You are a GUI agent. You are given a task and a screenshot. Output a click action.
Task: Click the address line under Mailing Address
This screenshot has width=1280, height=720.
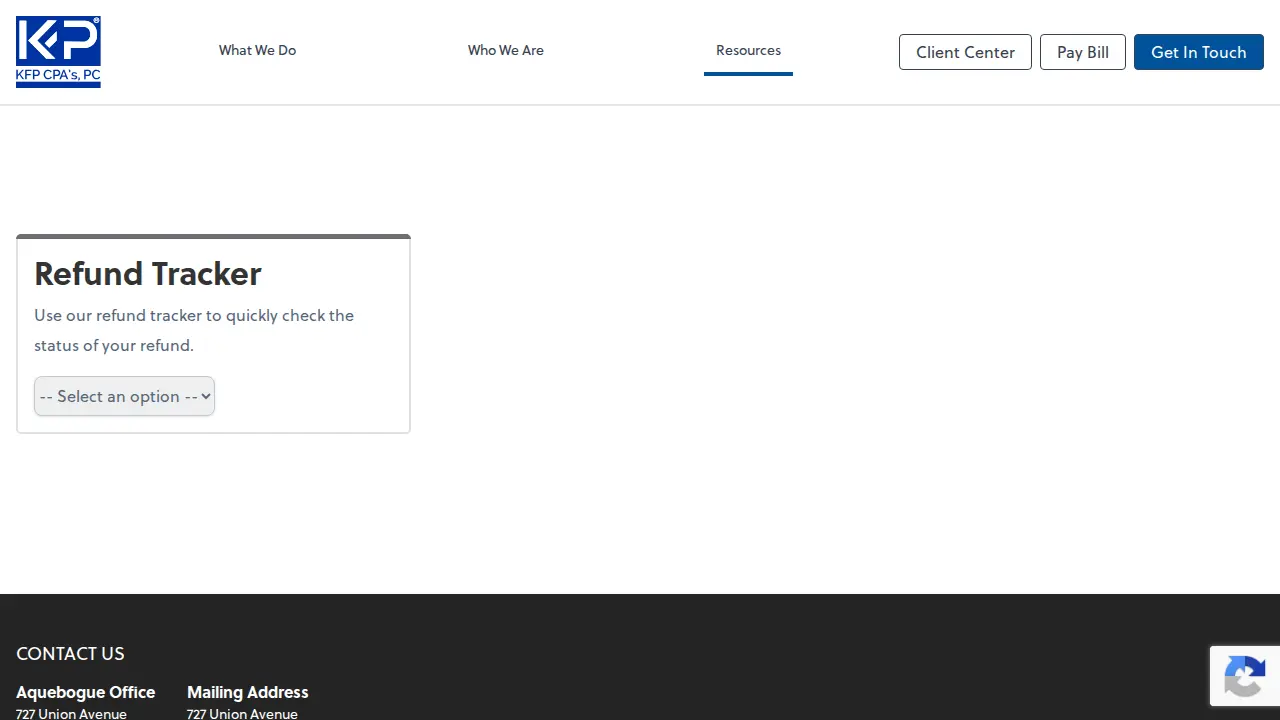(x=242, y=714)
